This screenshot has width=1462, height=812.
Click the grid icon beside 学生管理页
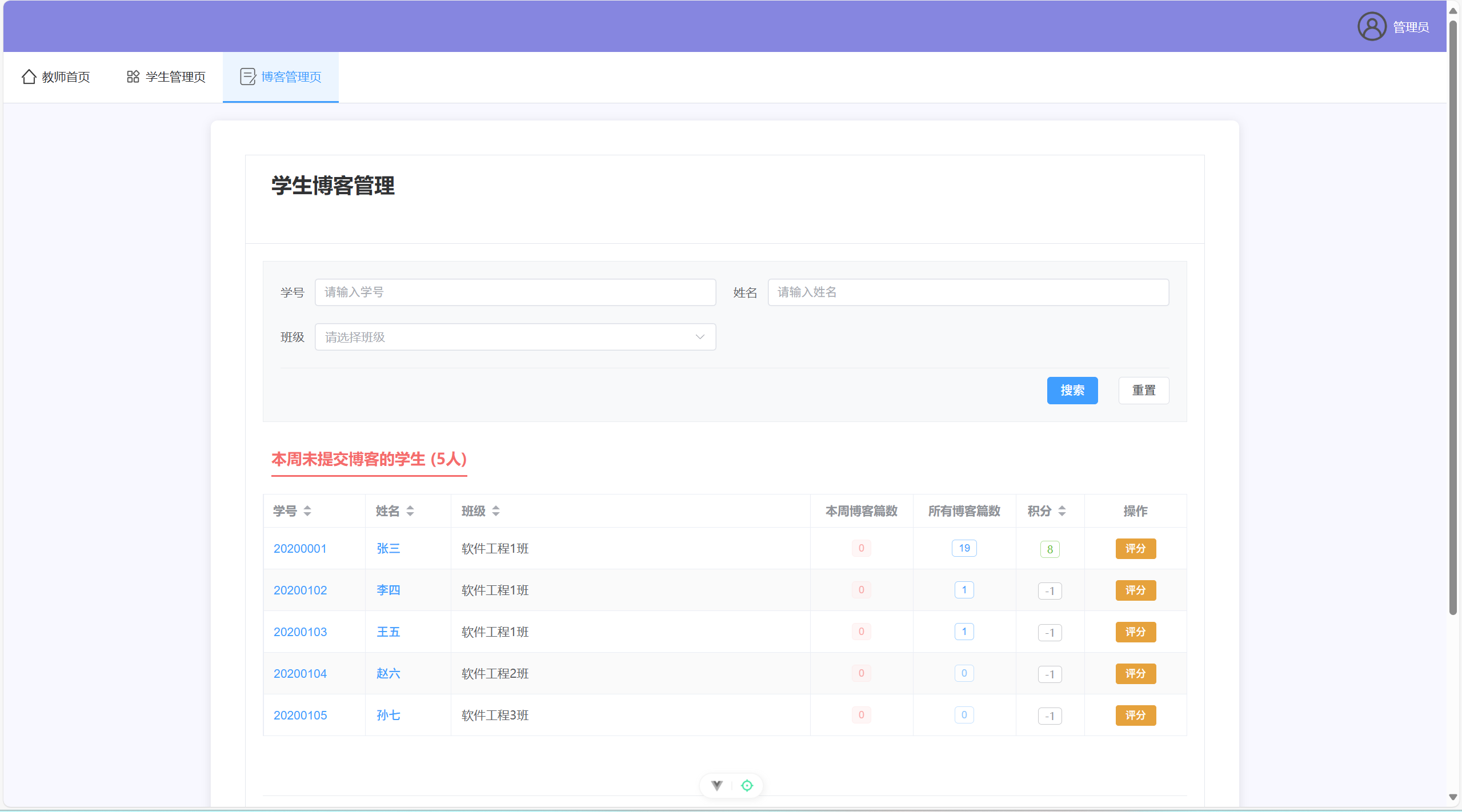point(133,77)
